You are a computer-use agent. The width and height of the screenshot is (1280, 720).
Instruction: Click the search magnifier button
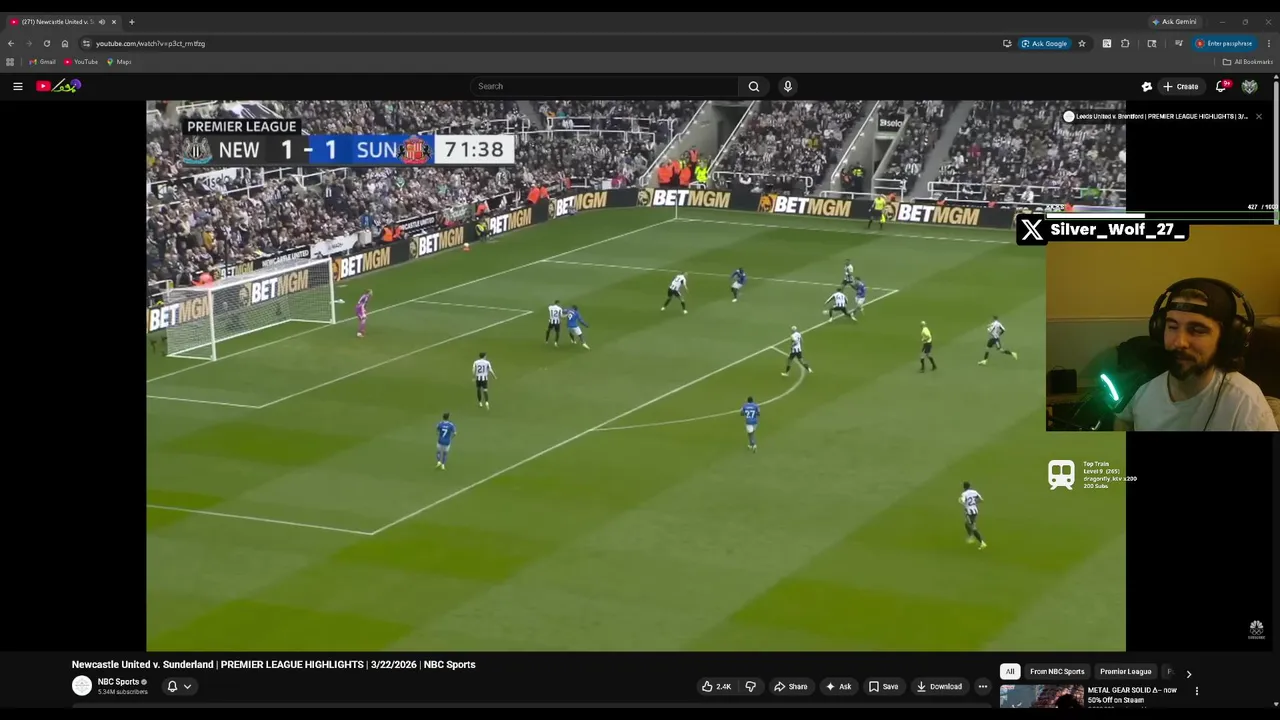[754, 86]
